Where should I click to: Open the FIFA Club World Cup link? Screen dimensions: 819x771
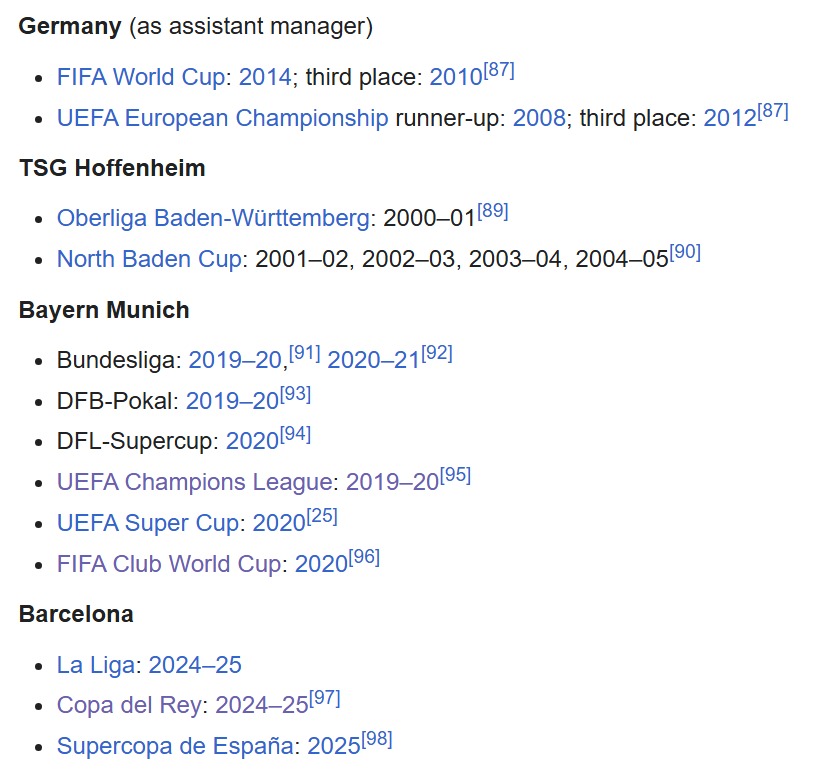coord(169,563)
